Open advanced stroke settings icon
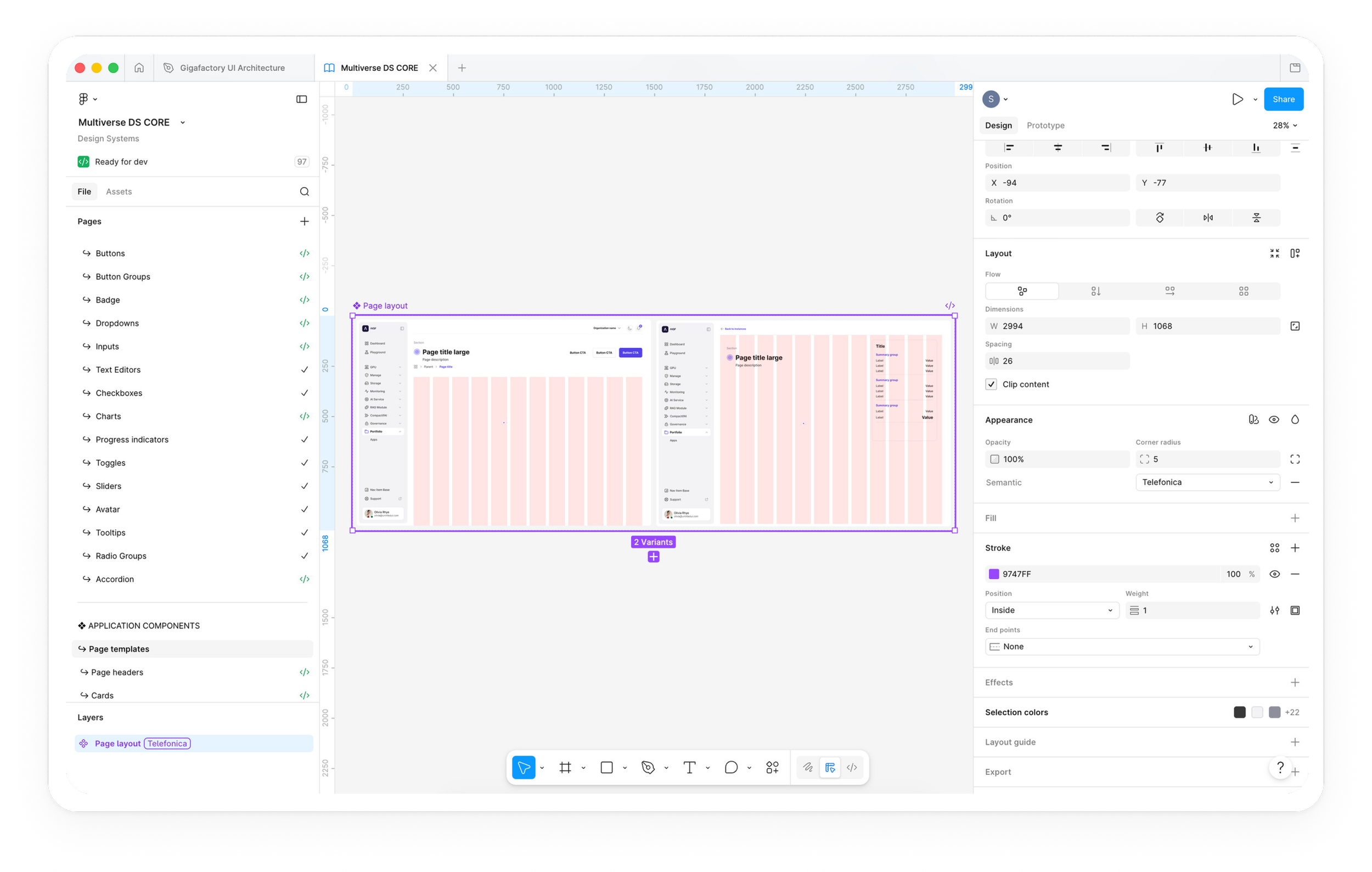Viewport: 1372px width, 872px height. click(x=1274, y=611)
